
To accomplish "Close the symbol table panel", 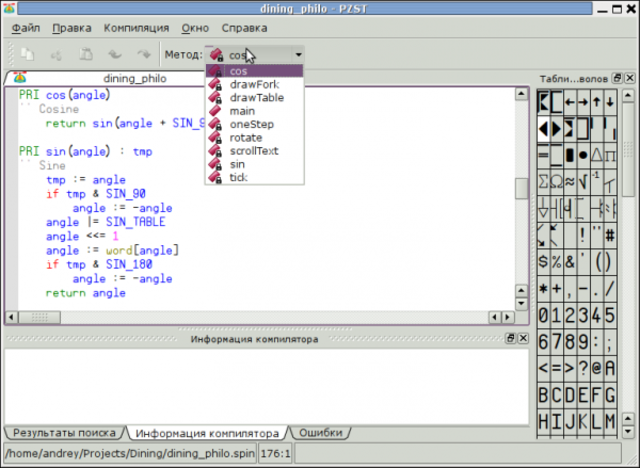I will pos(630,78).
